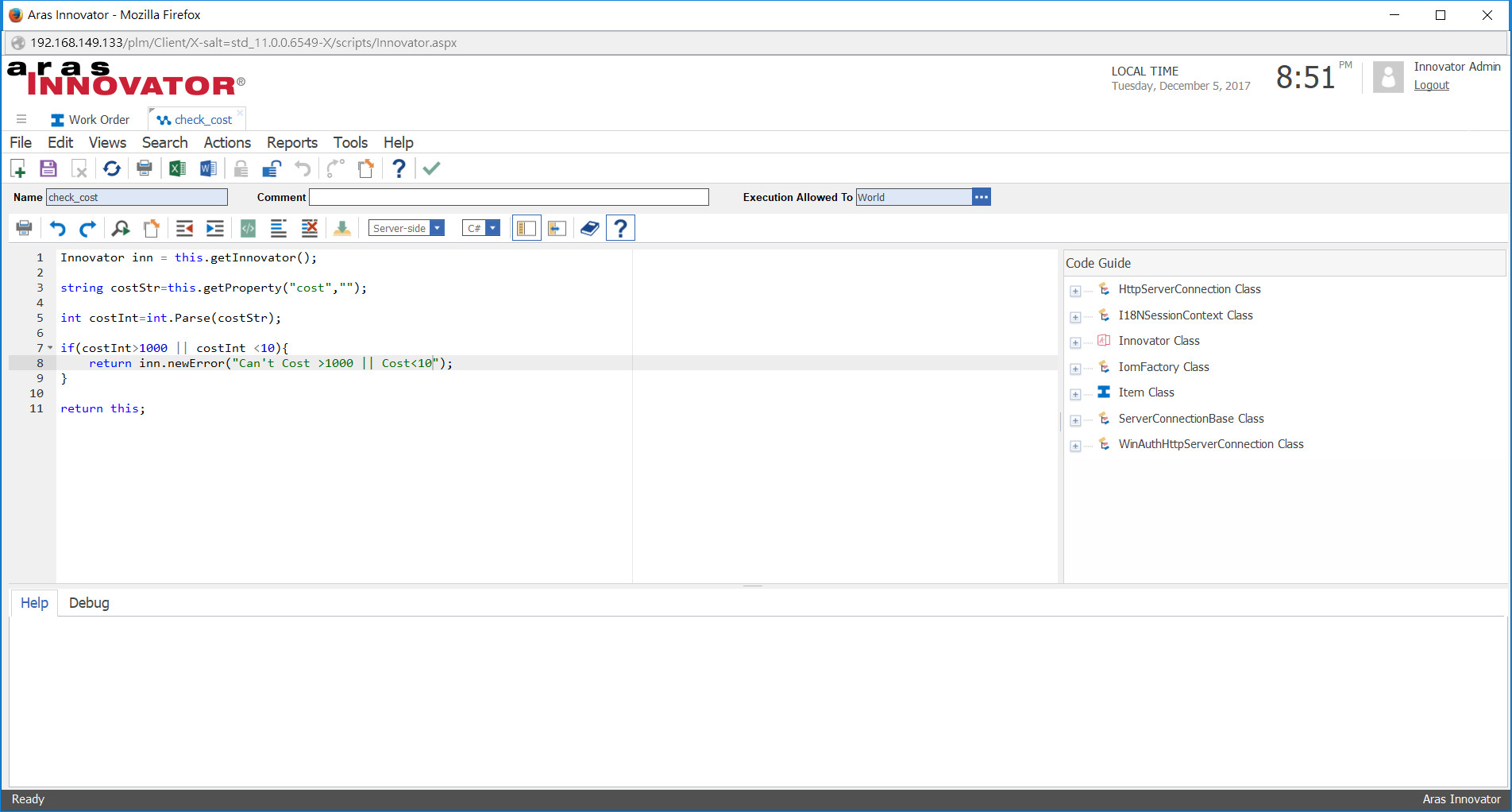Click into the Name field
The height and width of the screenshot is (812, 1512).
(x=137, y=197)
